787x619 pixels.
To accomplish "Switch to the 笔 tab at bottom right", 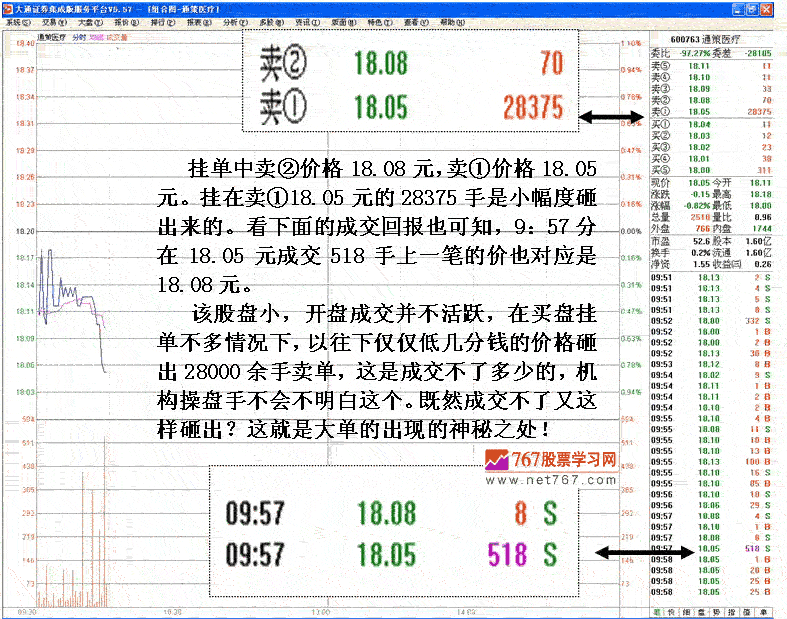I will pyautogui.click(x=656, y=612).
